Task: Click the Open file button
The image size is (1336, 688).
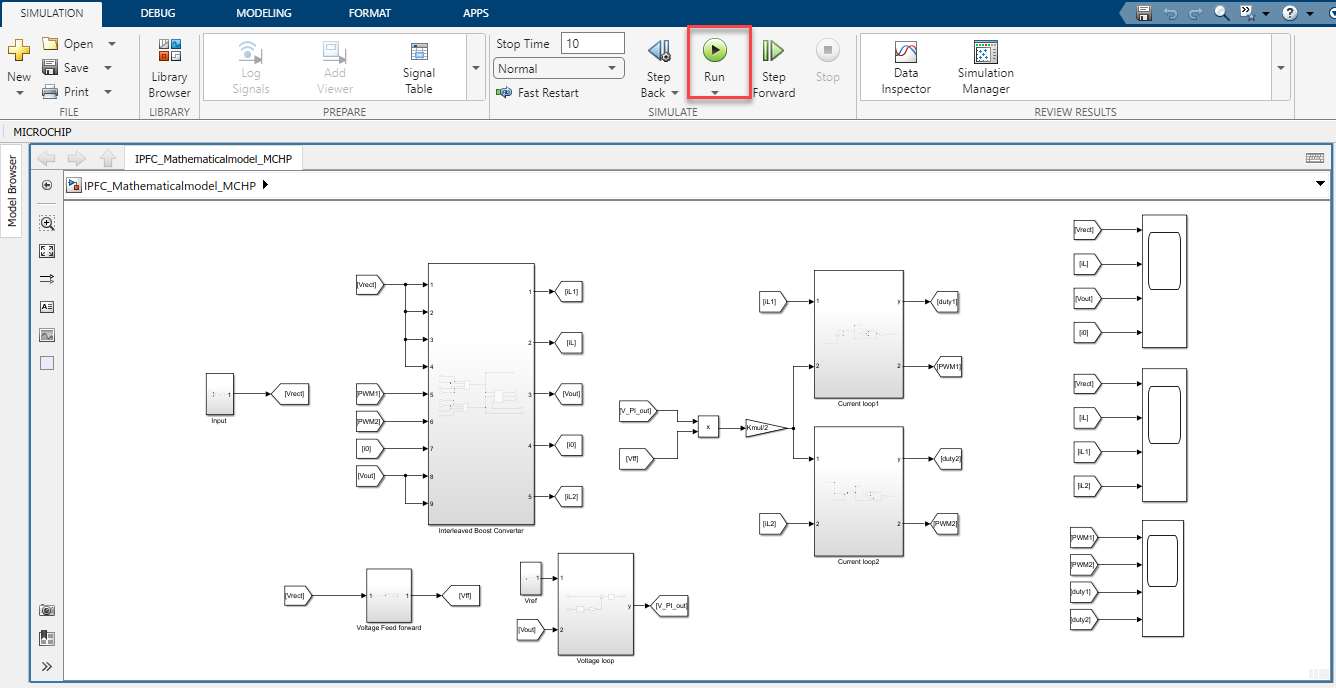Action: (68, 44)
